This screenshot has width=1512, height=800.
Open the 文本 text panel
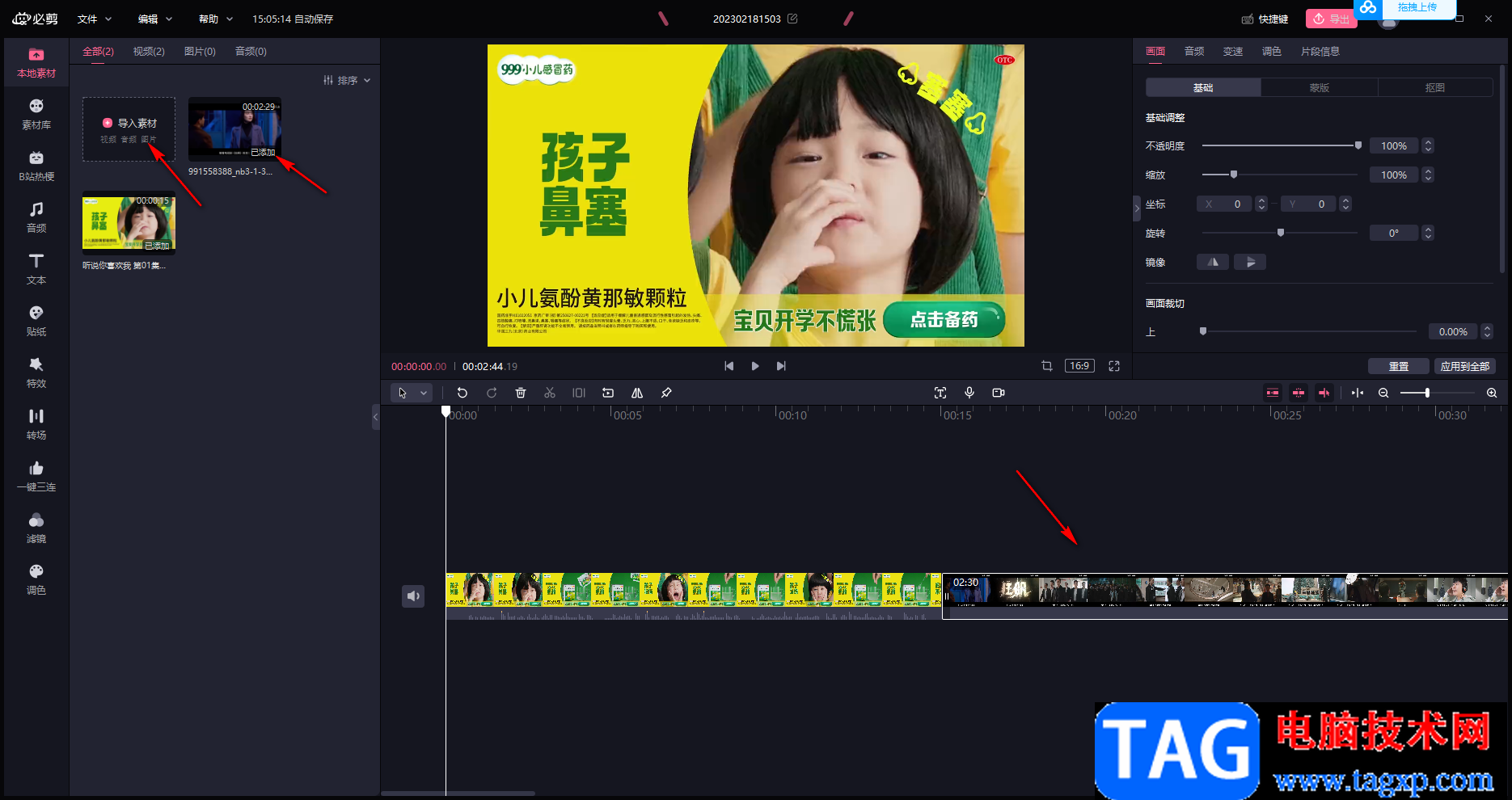(x=36, y=270)
